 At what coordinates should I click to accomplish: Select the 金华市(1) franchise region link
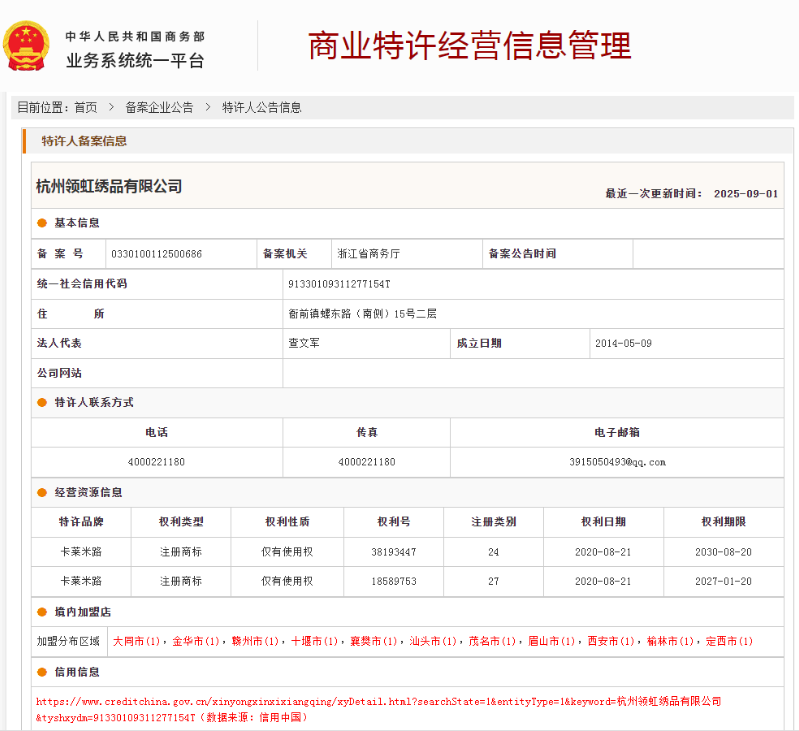pos(196,641)
